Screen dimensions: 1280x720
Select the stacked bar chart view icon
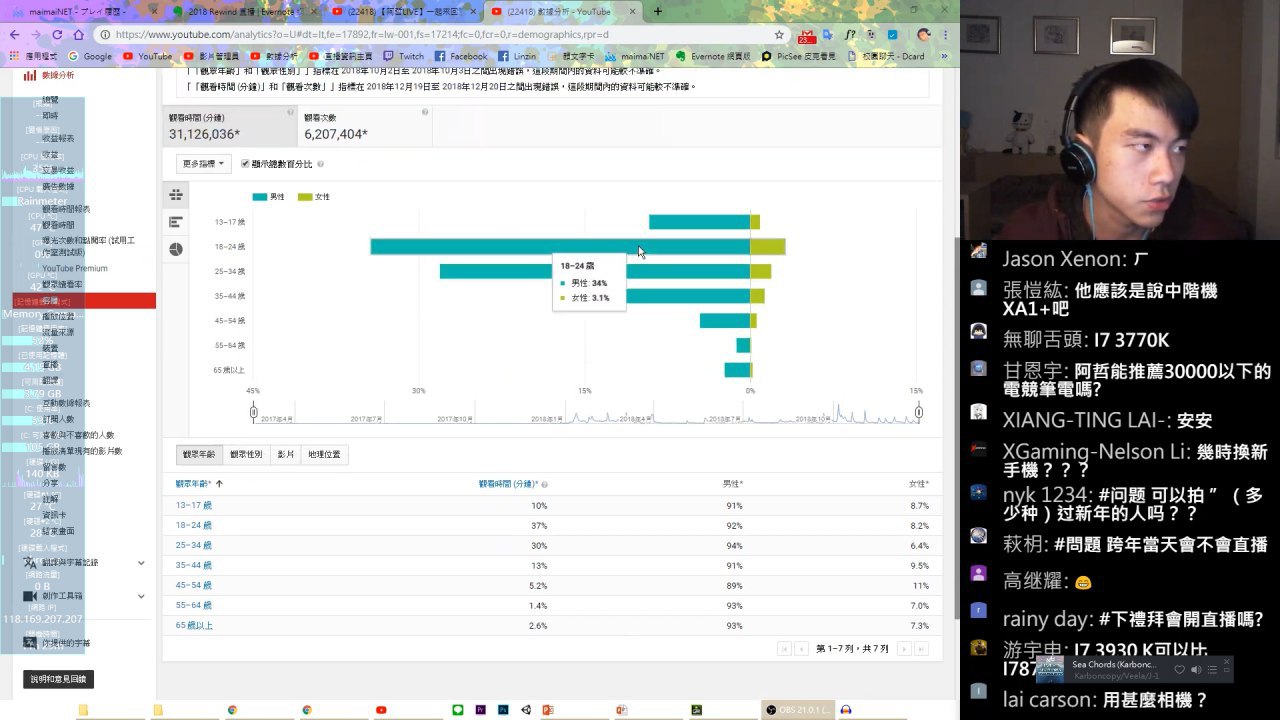pos(176,195)
